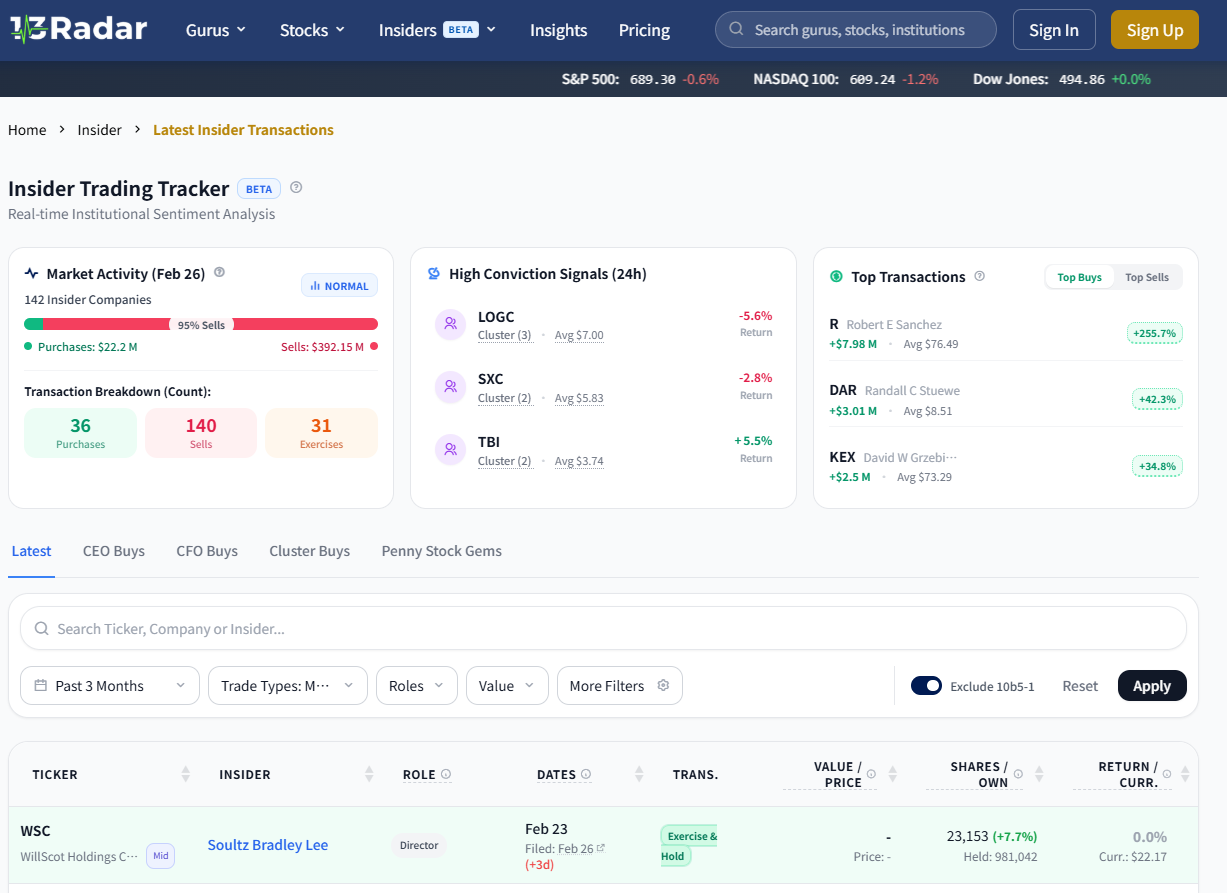Sort by TICKER column arrows
The image size is (1227, 893).
coord(185,774)
